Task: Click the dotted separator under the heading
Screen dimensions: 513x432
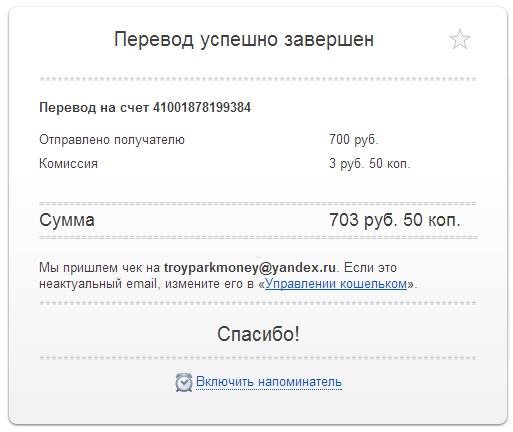Action: (258, 79)
